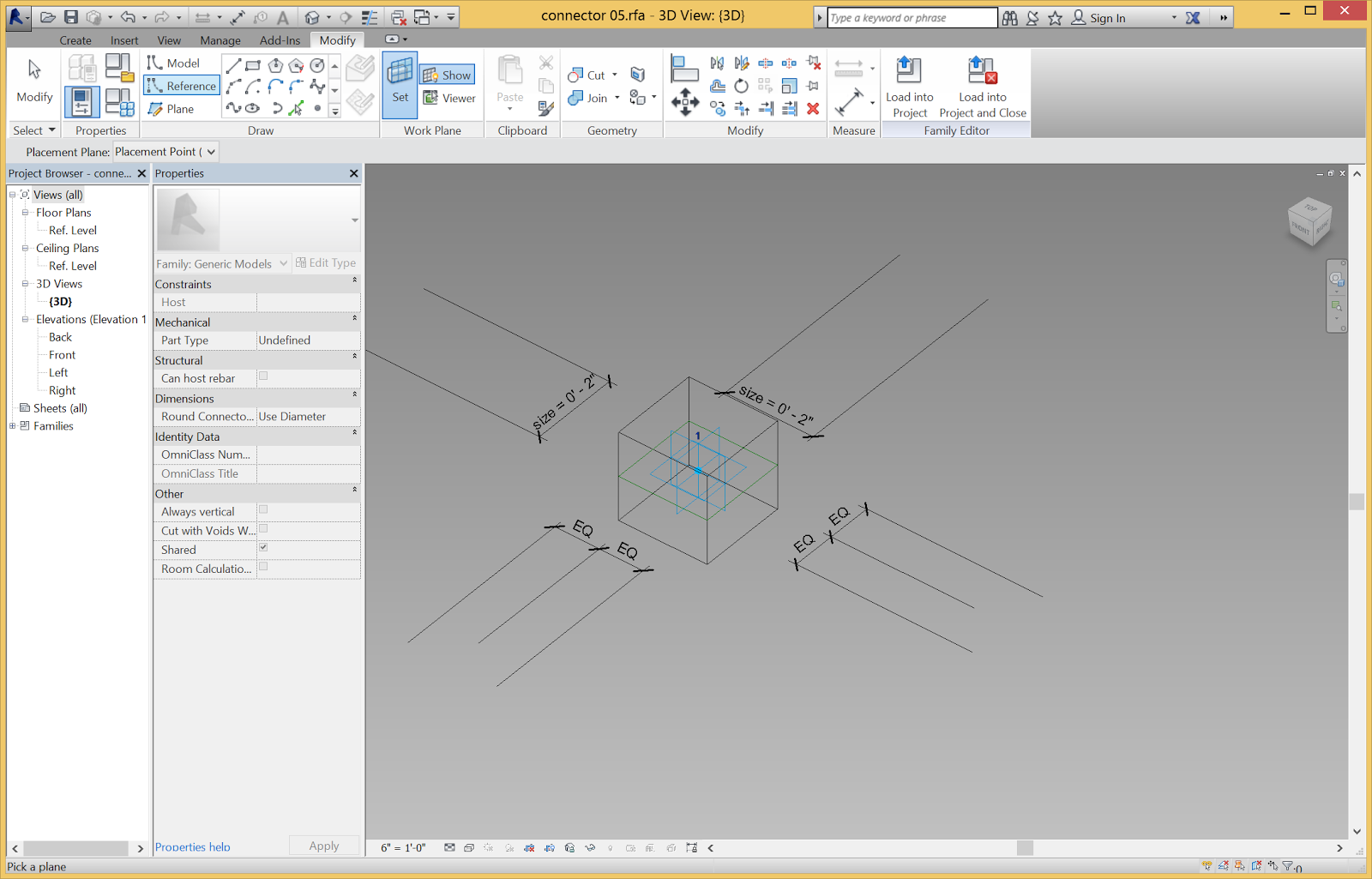Image resolution: width=1372 pixels, height=879 pixels.
Task: Click the red Delete icon
Action: (x=813, y=109)
